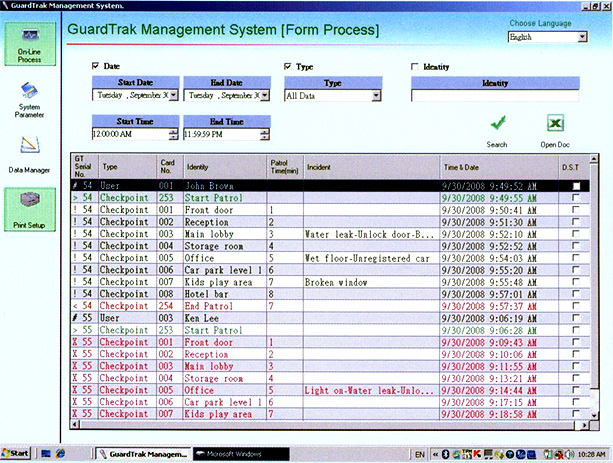Enable the Identity filter checkbox
Image resolution: width=613 pixels, height=463 pixels.
[x=414, y=66]
